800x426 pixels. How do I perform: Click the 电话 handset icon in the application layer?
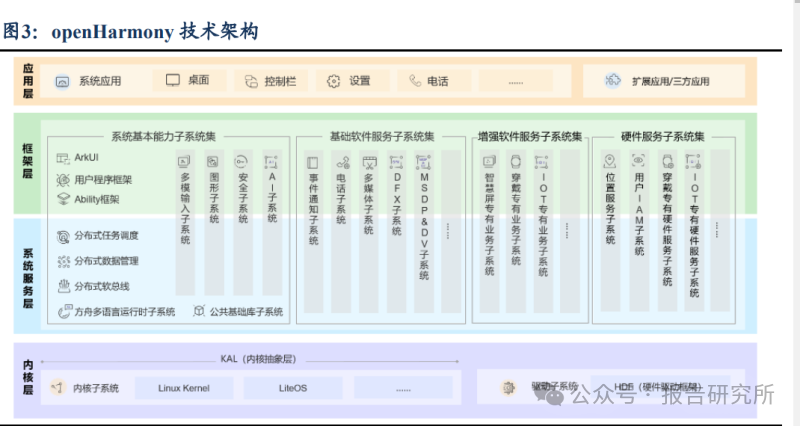[415, 81]
